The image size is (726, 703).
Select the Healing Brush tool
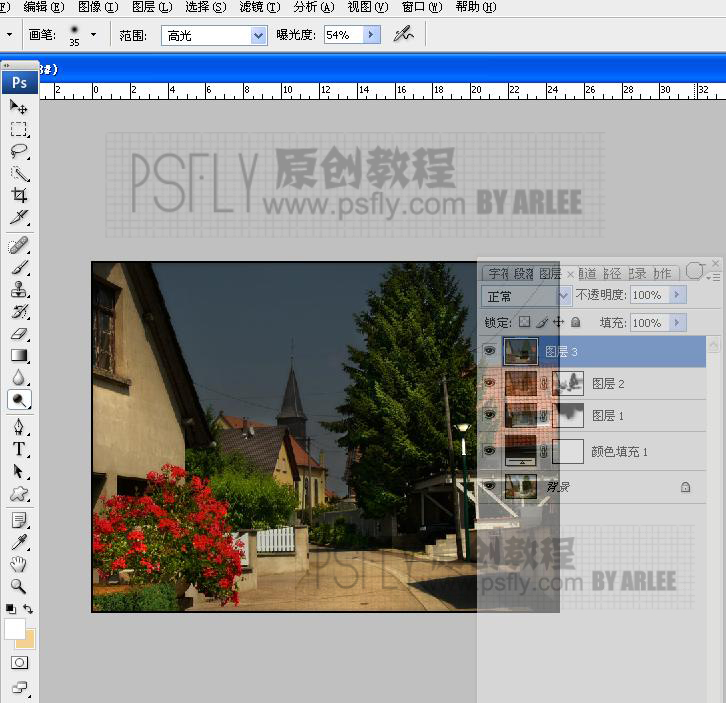click(x=19, y=245)
